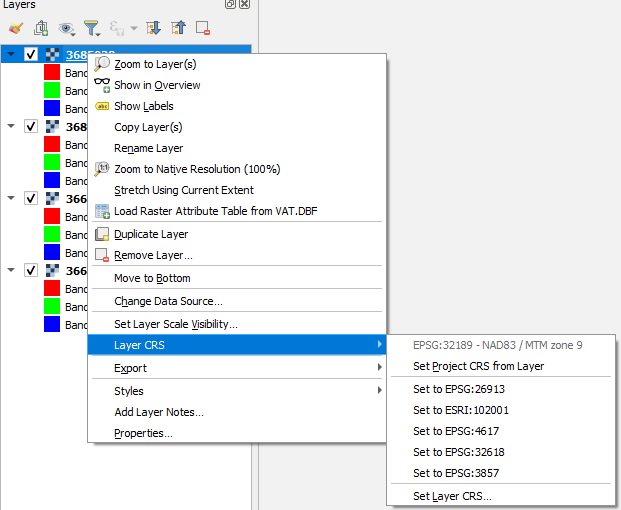Viewport: 621px width, 510px height.
Task: Open the Layer Styling panel brush icon
Action: [x=16, y=29]
